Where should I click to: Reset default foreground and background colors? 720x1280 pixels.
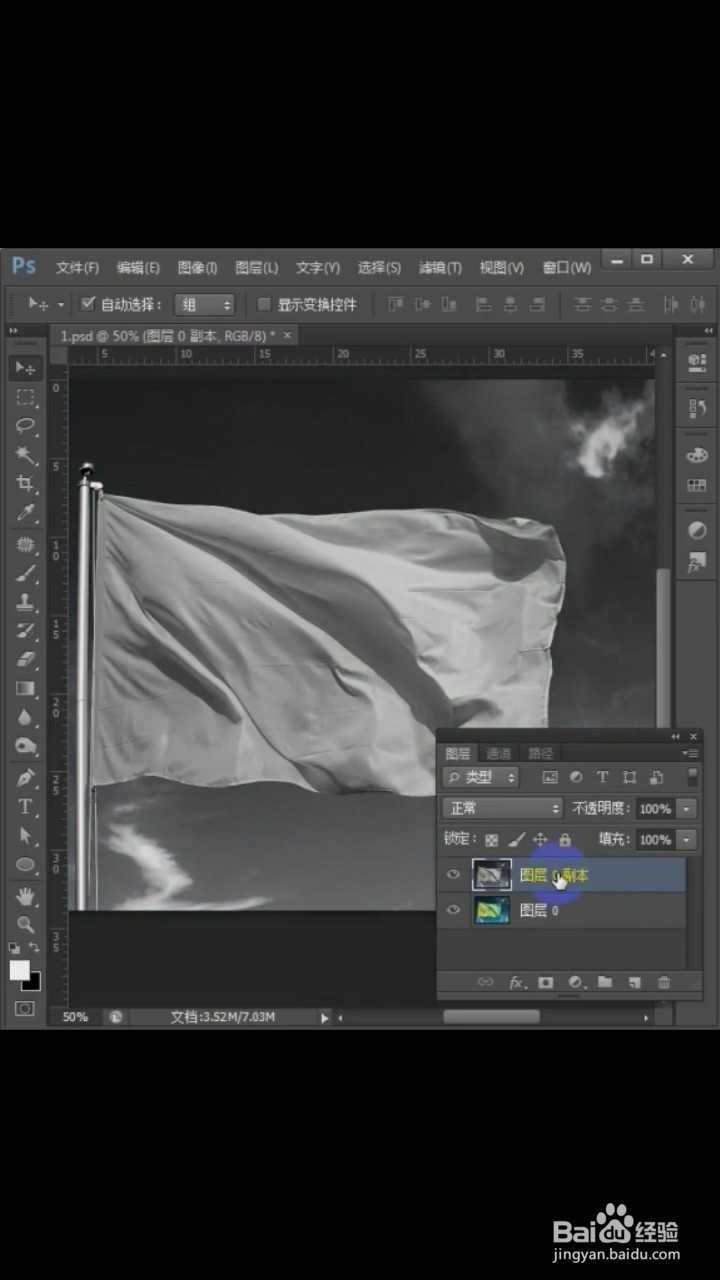click(x=15, y=947)
